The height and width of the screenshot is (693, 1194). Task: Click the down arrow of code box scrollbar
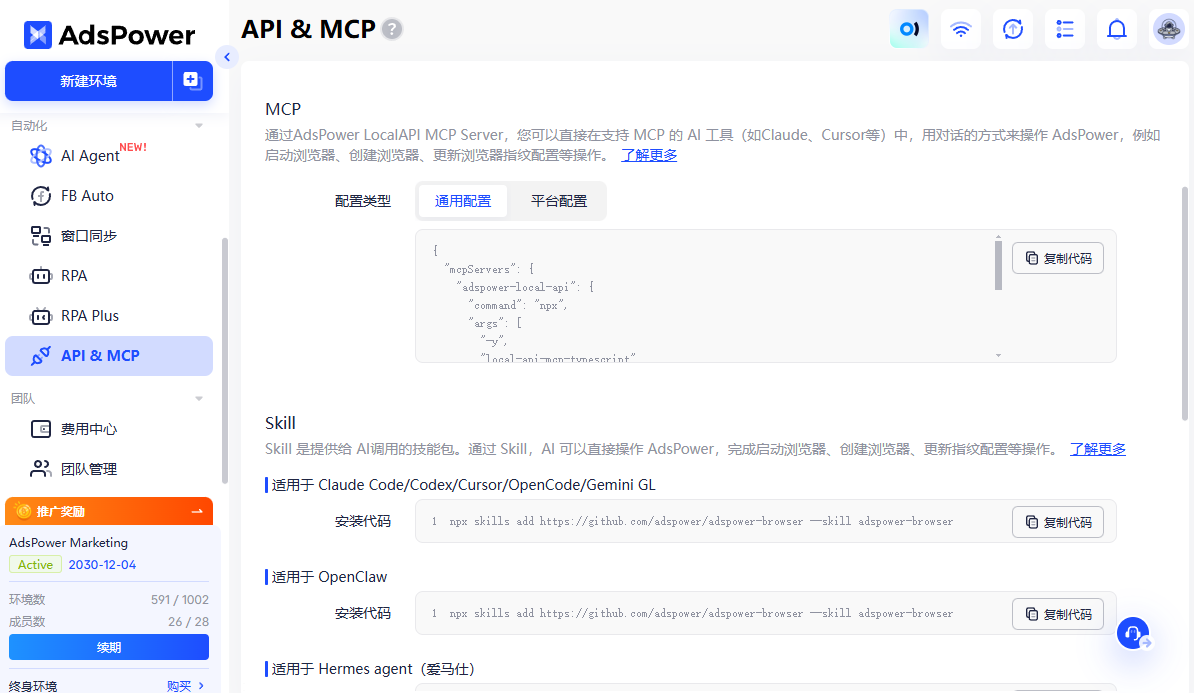click(998, 356)
